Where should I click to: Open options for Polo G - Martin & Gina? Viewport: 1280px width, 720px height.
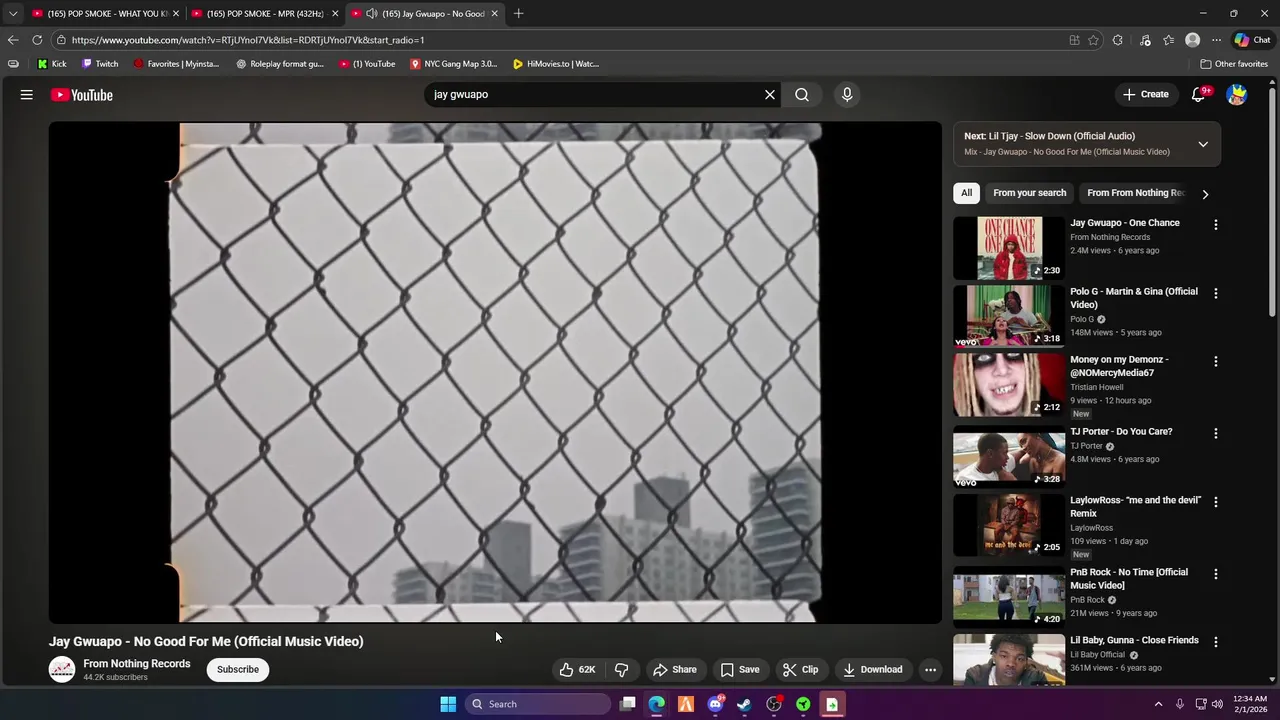tap(1216, 293)
